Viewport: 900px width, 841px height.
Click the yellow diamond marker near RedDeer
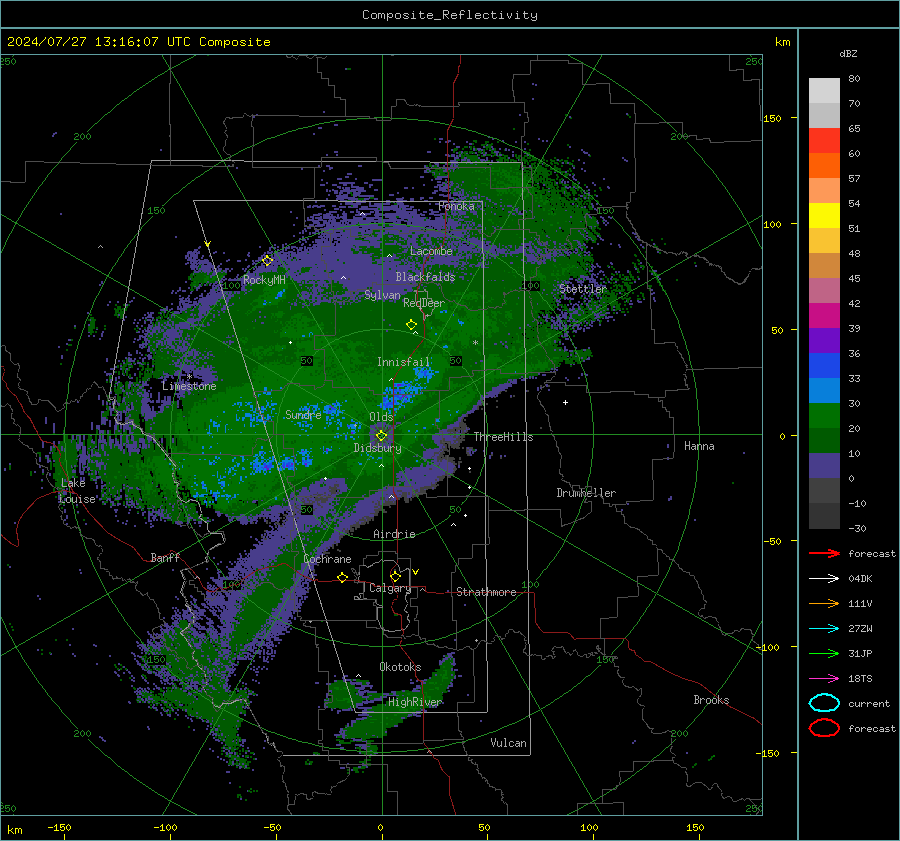[x=411, y=324]
